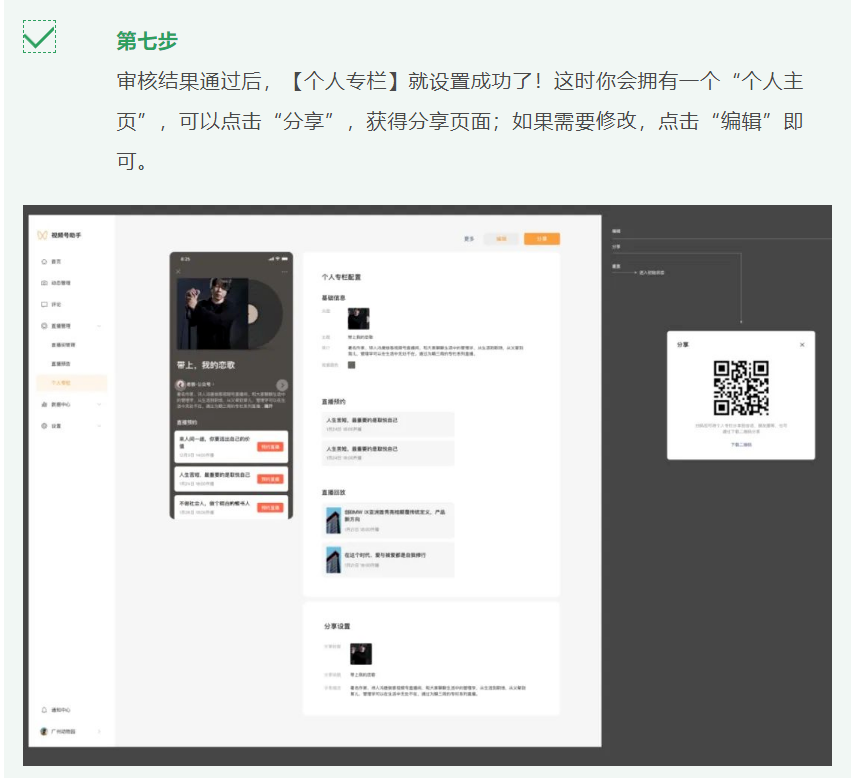Open 首页 from the sidebar
The width and height of the screenshot is (851, 778).
pos(56,261)
